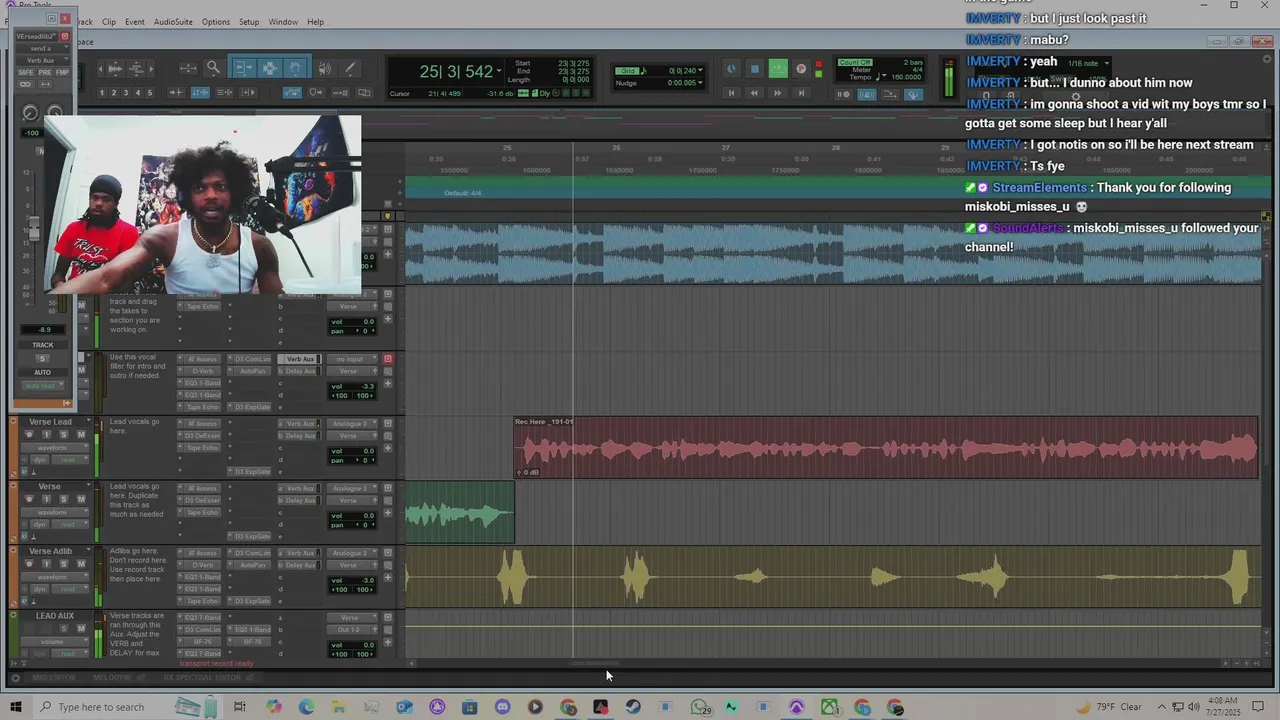Open D-Verb insert on Verse Adlib
This screenshot has height=720, width=1280.
tap(200, 565)
